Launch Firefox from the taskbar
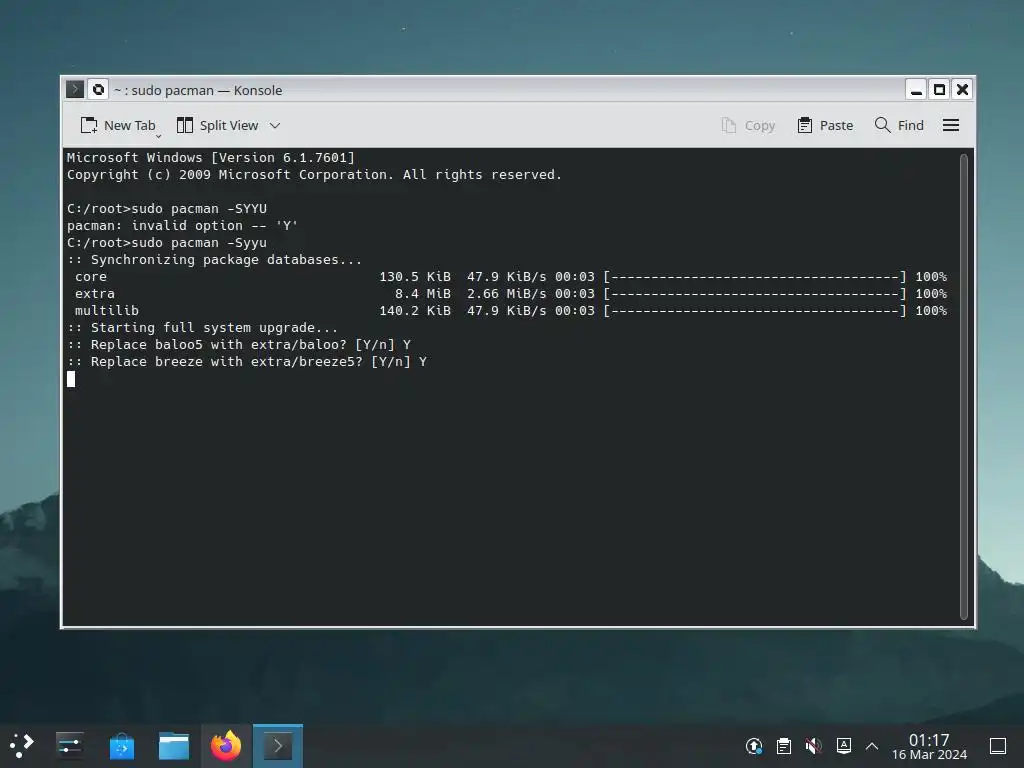This screenshot has width=1024, height=768. pyautogui.click(x=226, y=746)
